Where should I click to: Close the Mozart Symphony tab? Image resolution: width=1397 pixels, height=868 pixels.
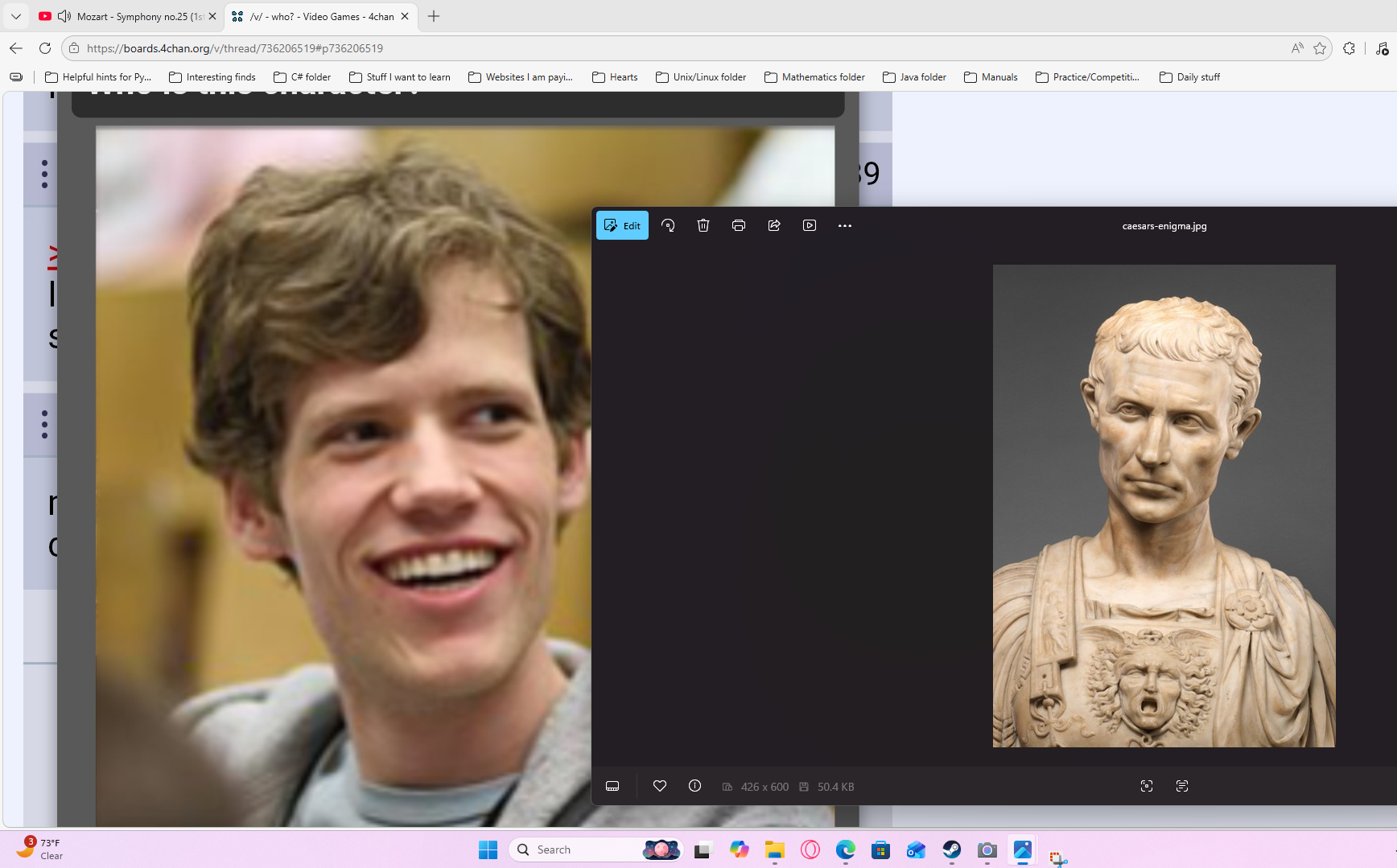point(212,16)
